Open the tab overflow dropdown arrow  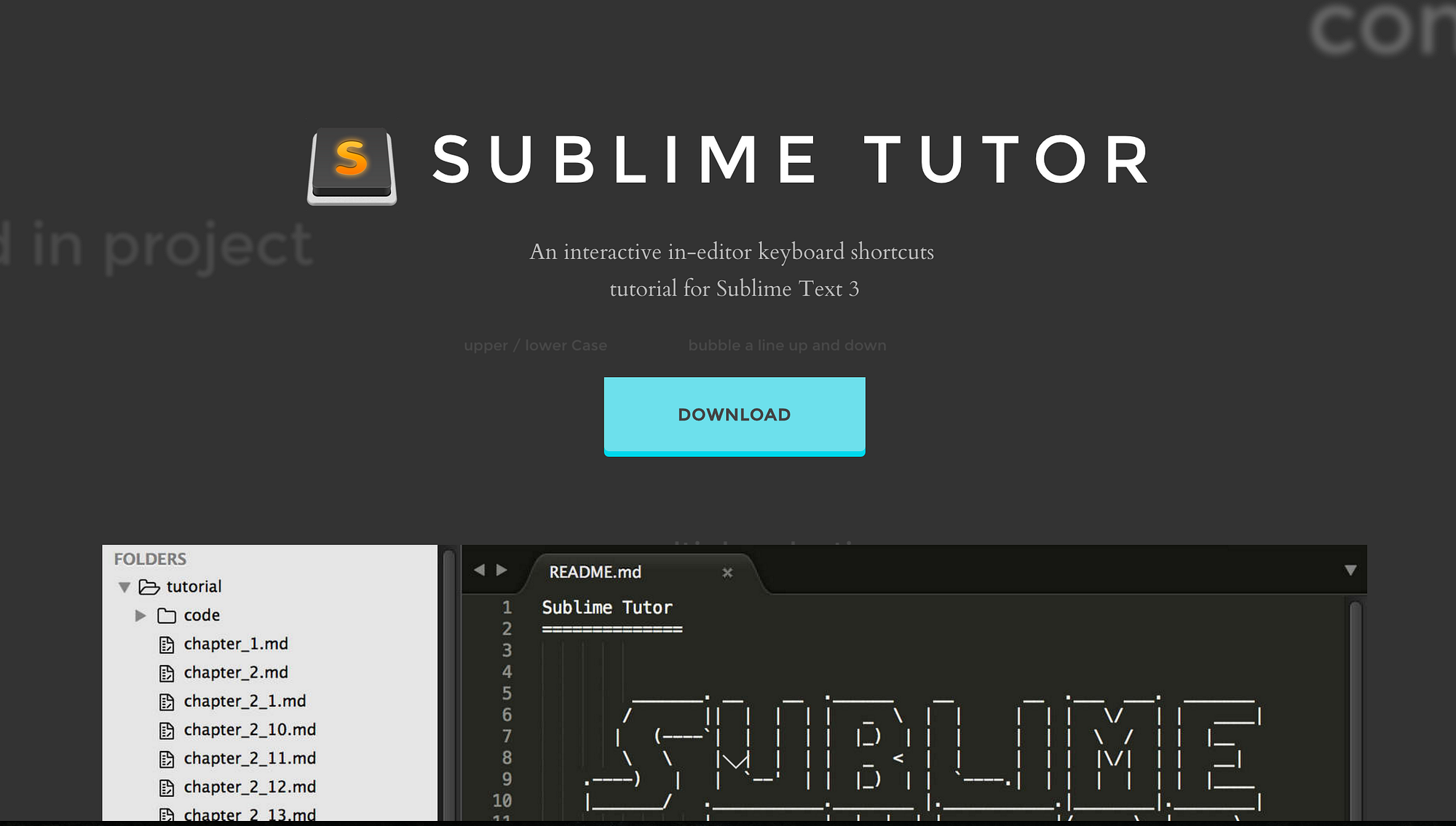(x=1352, y=571)
